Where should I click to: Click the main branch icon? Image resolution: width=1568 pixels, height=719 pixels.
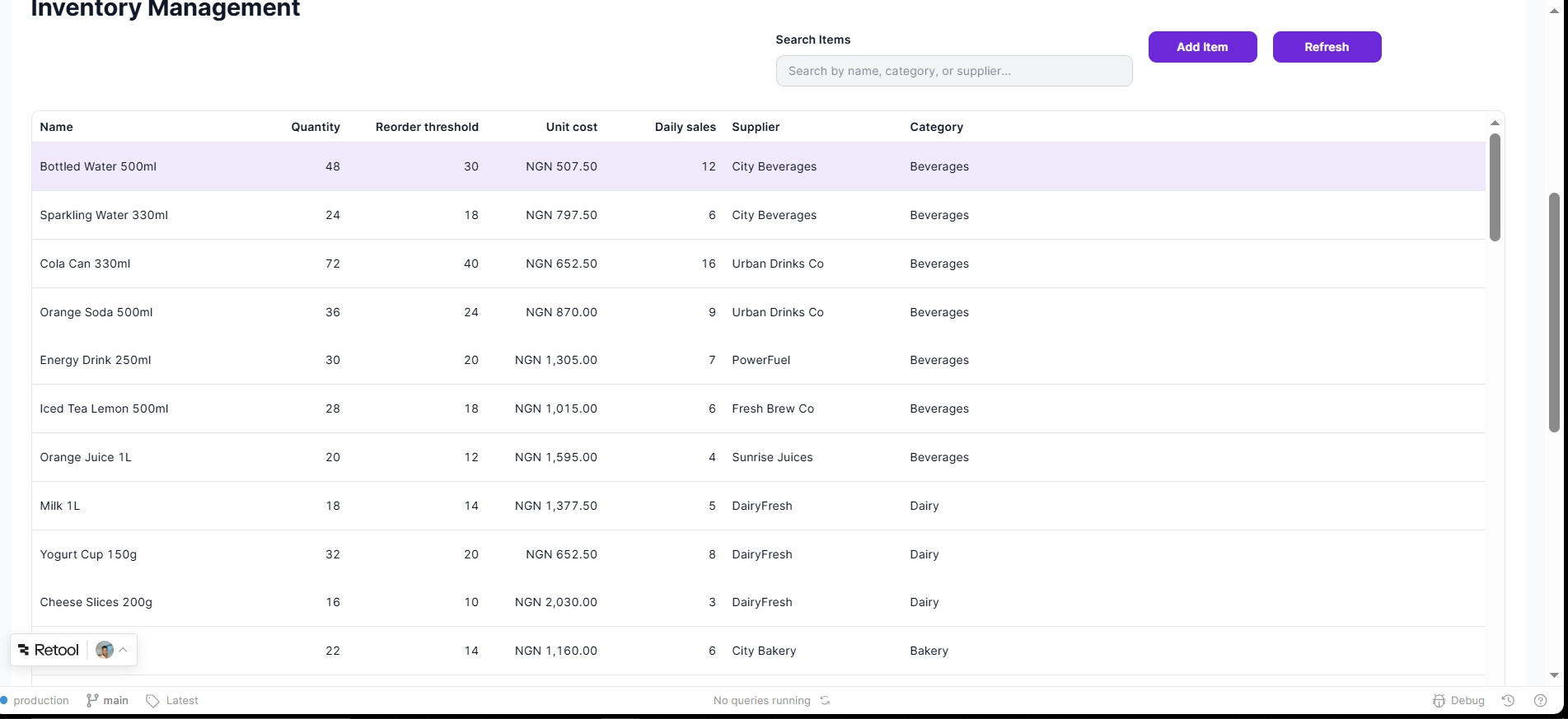[x=91, y=700]
